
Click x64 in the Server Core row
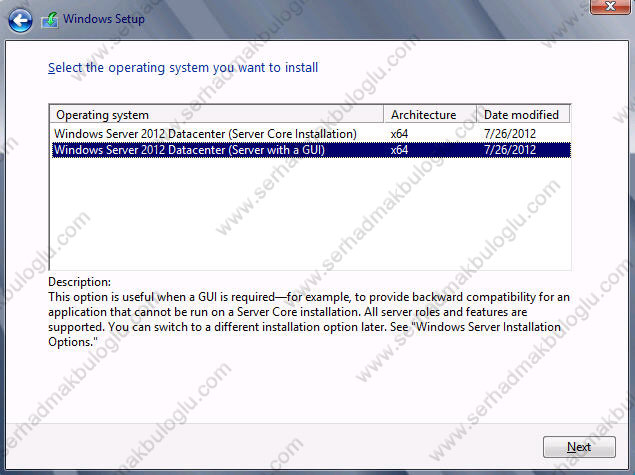pyautogui.click(x=399, y=134)
